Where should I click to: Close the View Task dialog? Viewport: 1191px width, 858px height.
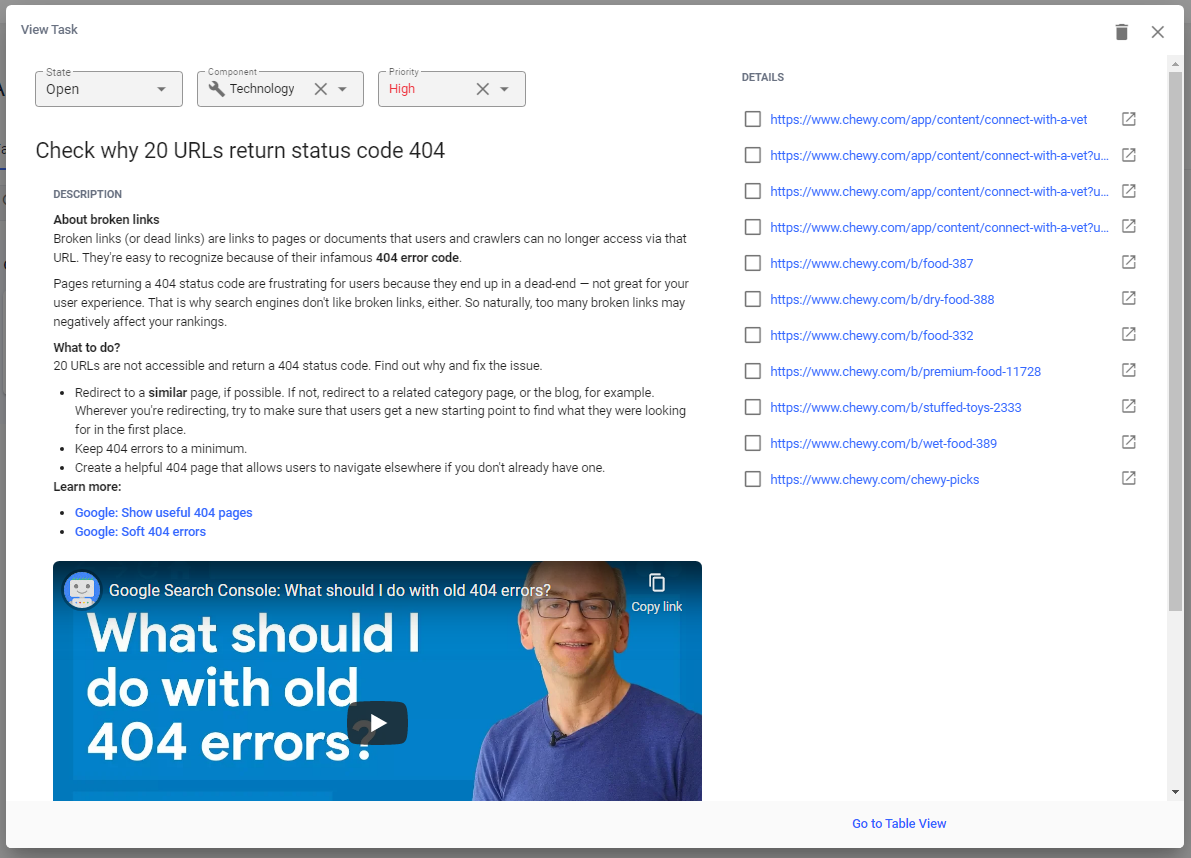(x=1157, y=32)
